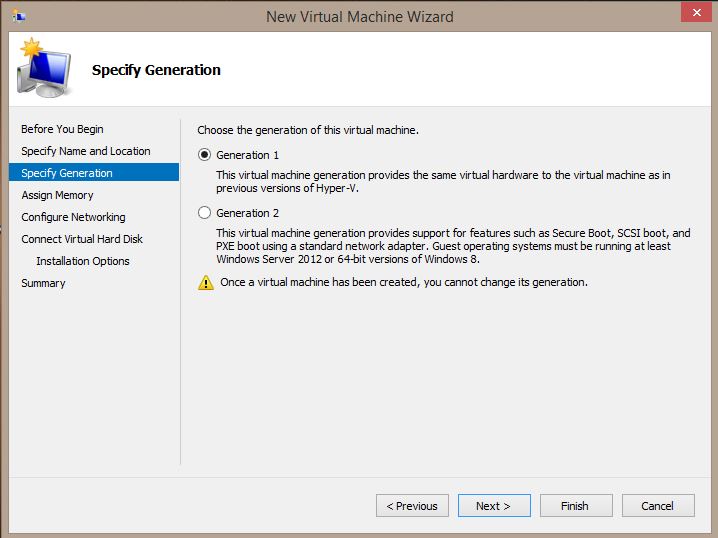This screenshot has height=538, width=718.
Task: Click 'Choose the generation of this virtual machine.' text
Action: tap(308, 130)
